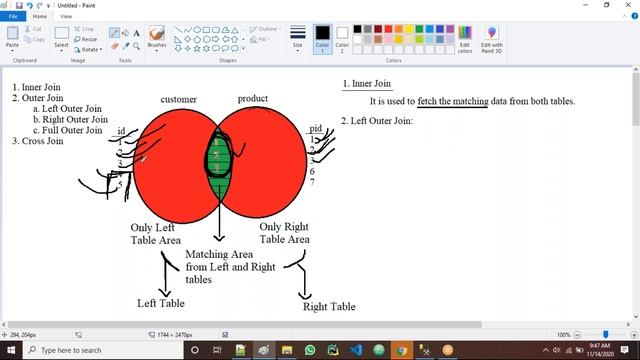Choose the Rounded rectangle shape

coord(216,30)
